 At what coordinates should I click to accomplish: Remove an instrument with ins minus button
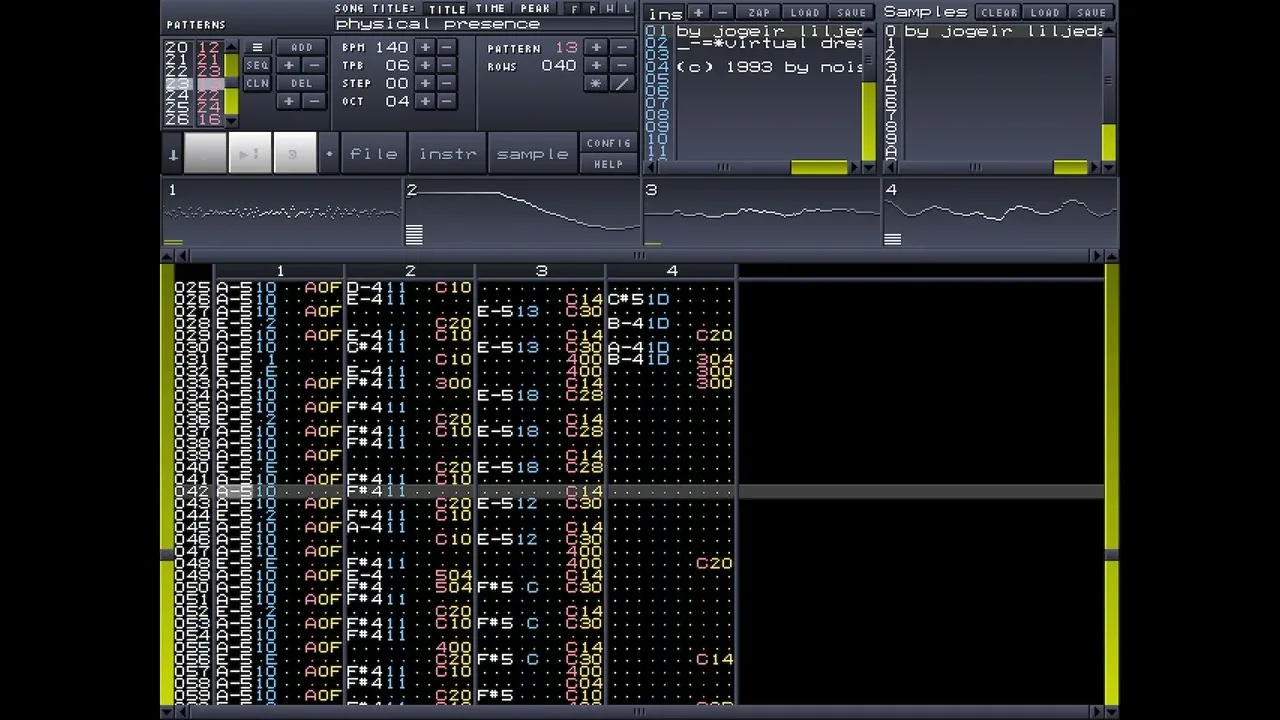[722, 13]
